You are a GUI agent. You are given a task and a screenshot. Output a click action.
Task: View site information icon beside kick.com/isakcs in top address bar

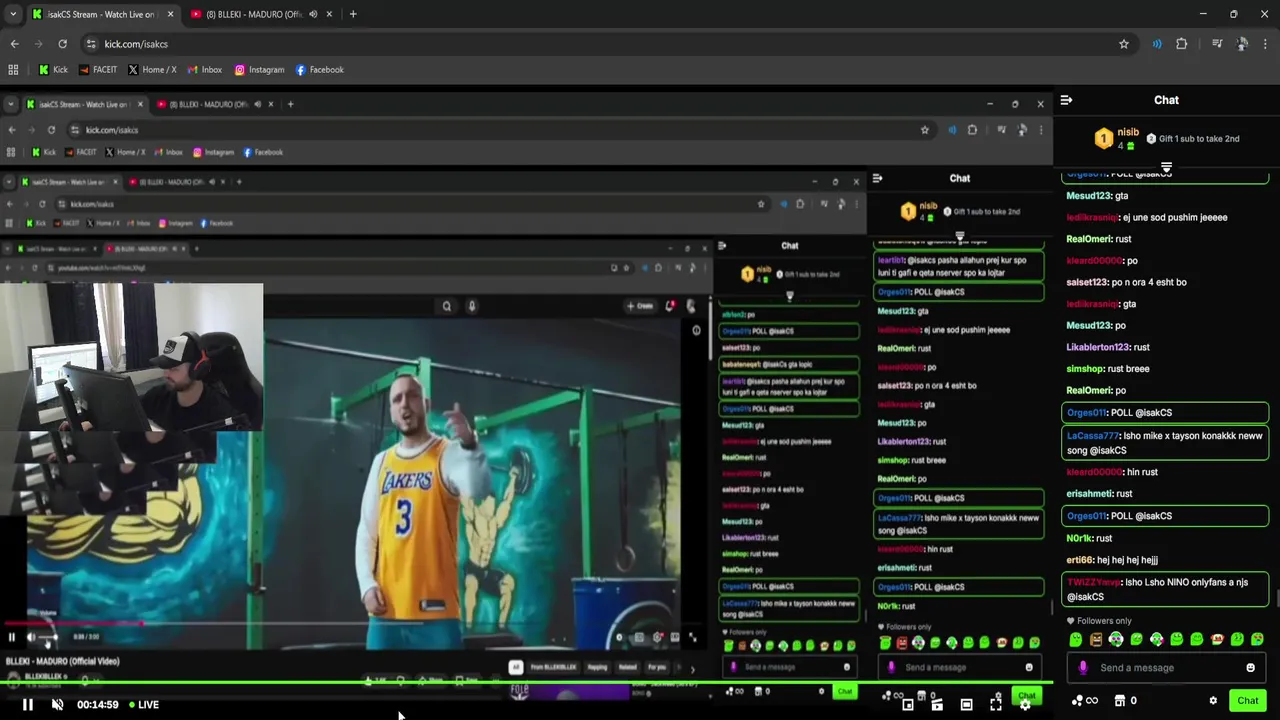click(91, 44)
